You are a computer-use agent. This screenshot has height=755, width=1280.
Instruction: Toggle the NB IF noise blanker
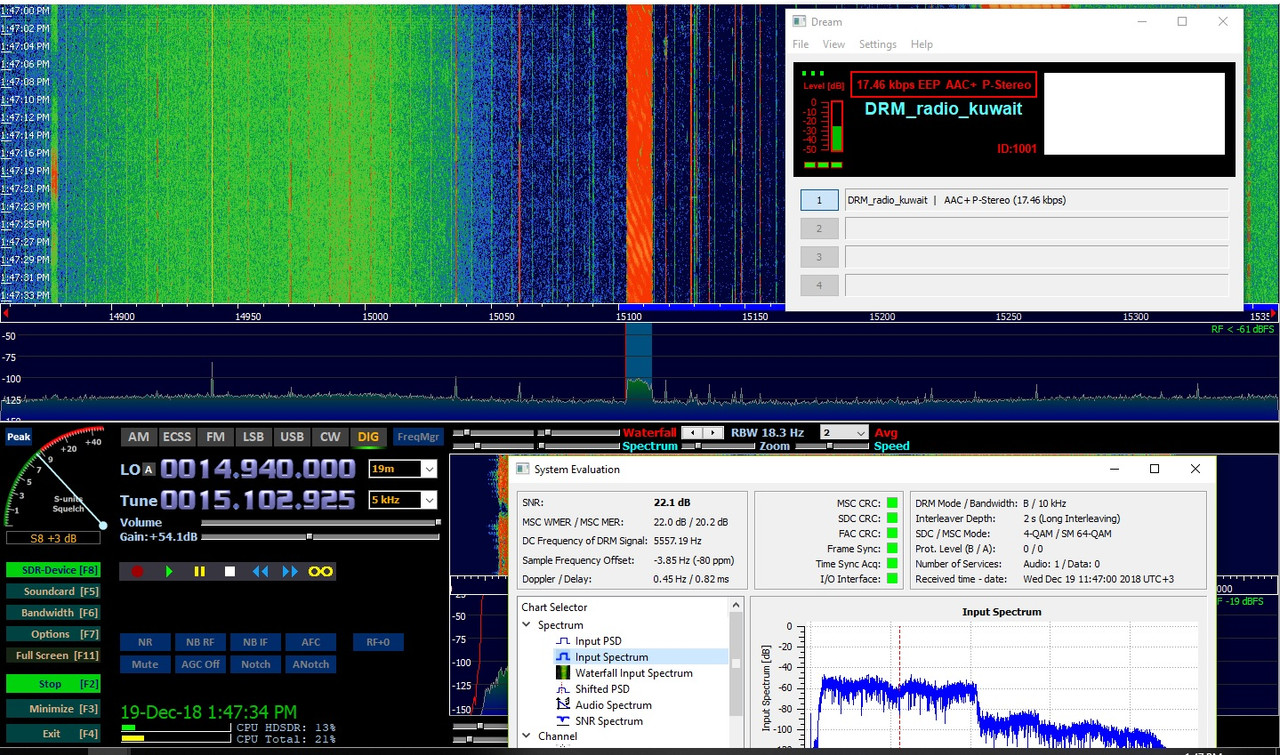click(255, 642)
